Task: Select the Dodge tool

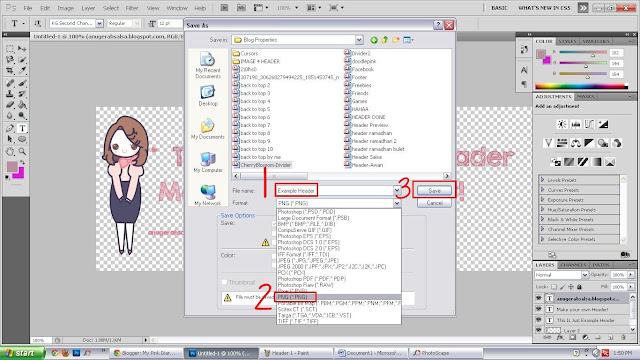Action: [22, 116]
